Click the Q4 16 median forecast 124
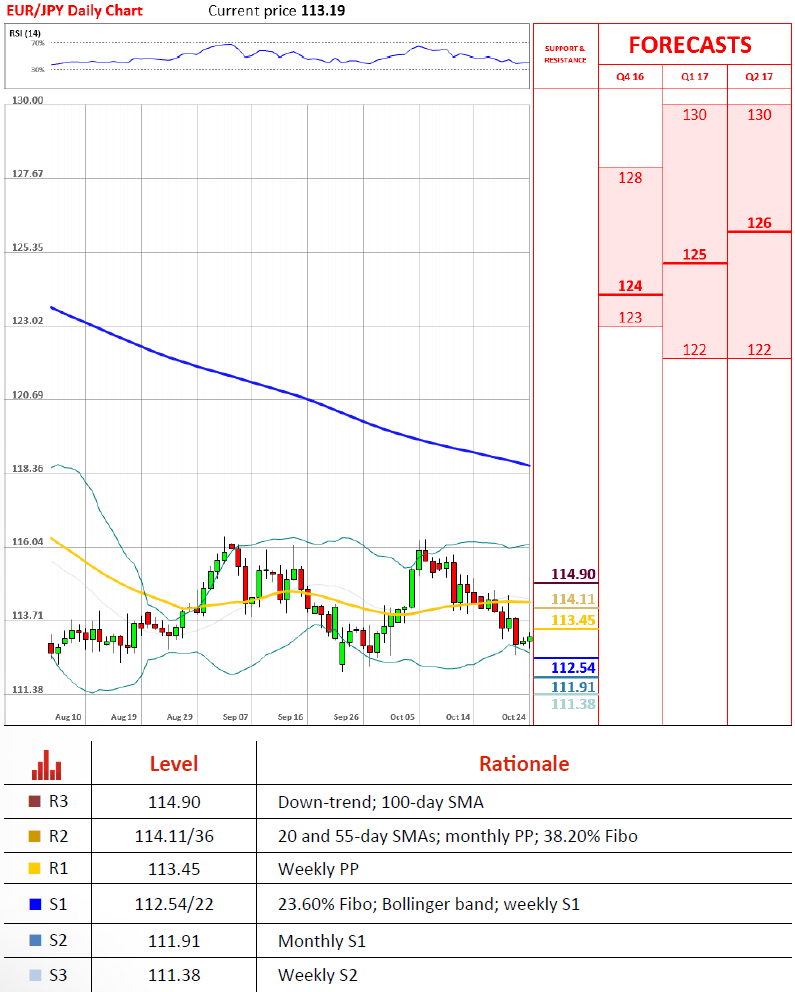The image size is (795, 992). pyautogui.click(x=630, y=286)
